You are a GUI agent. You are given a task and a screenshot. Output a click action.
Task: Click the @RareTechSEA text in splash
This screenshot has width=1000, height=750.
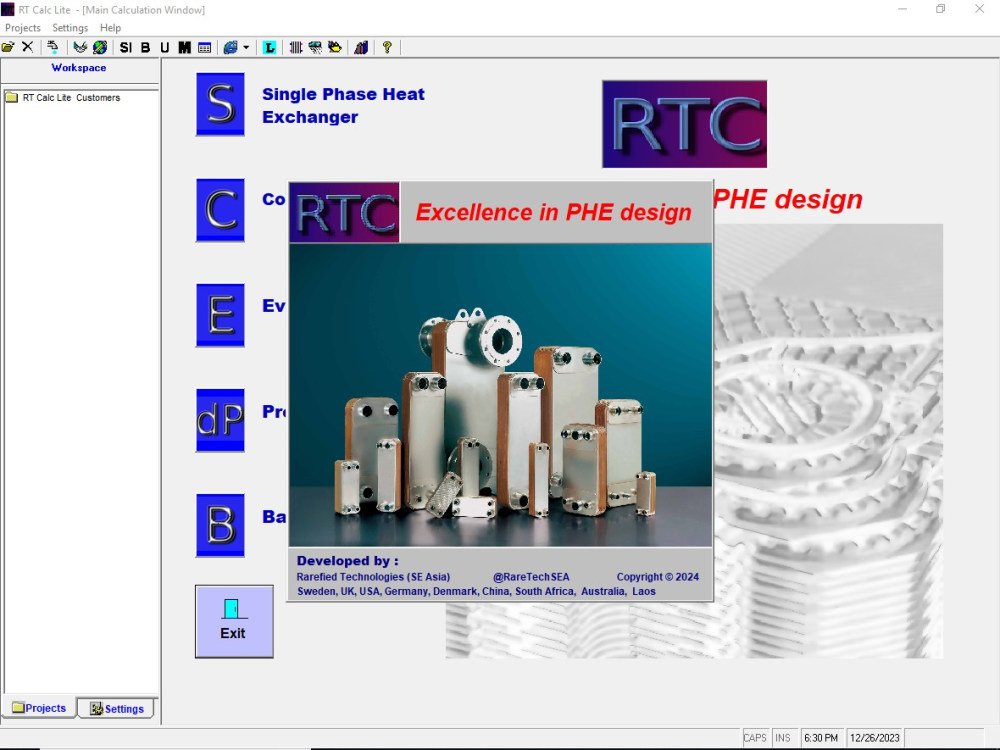click(531, 577)
